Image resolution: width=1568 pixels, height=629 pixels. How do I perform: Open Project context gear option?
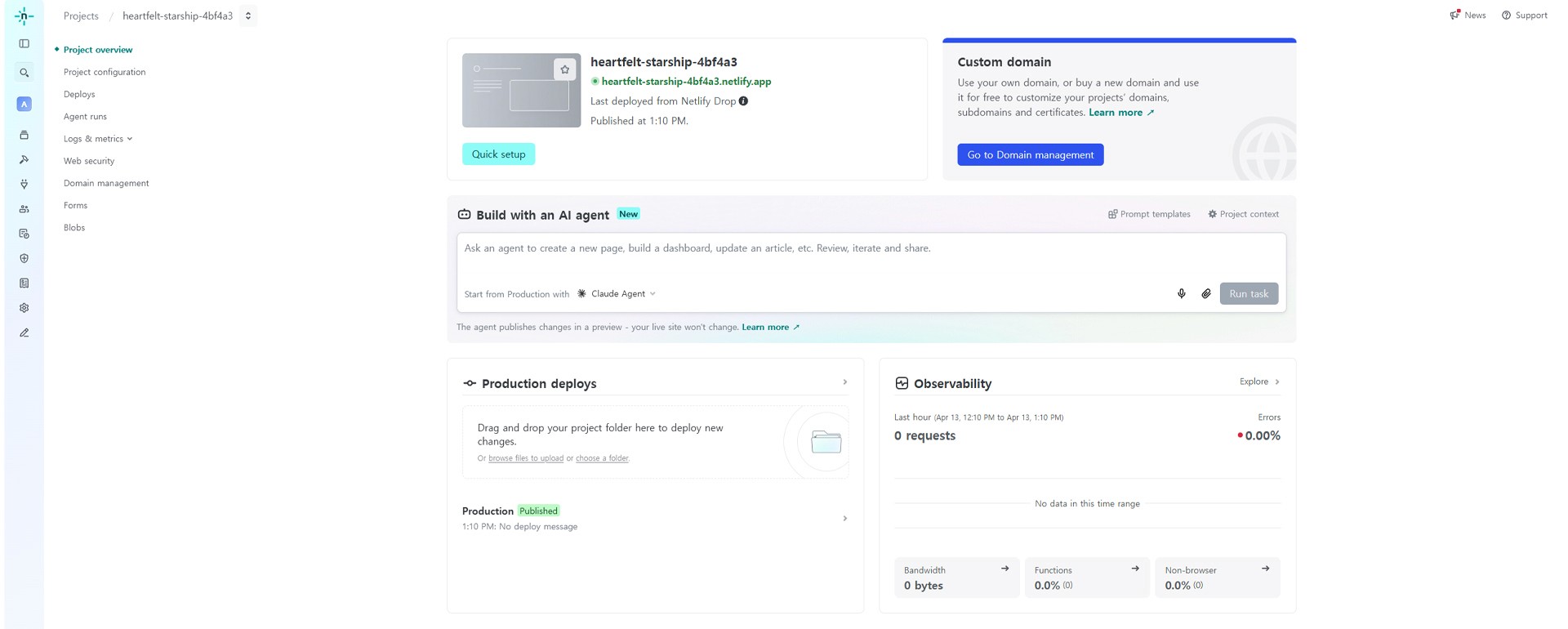[1243, 214]
